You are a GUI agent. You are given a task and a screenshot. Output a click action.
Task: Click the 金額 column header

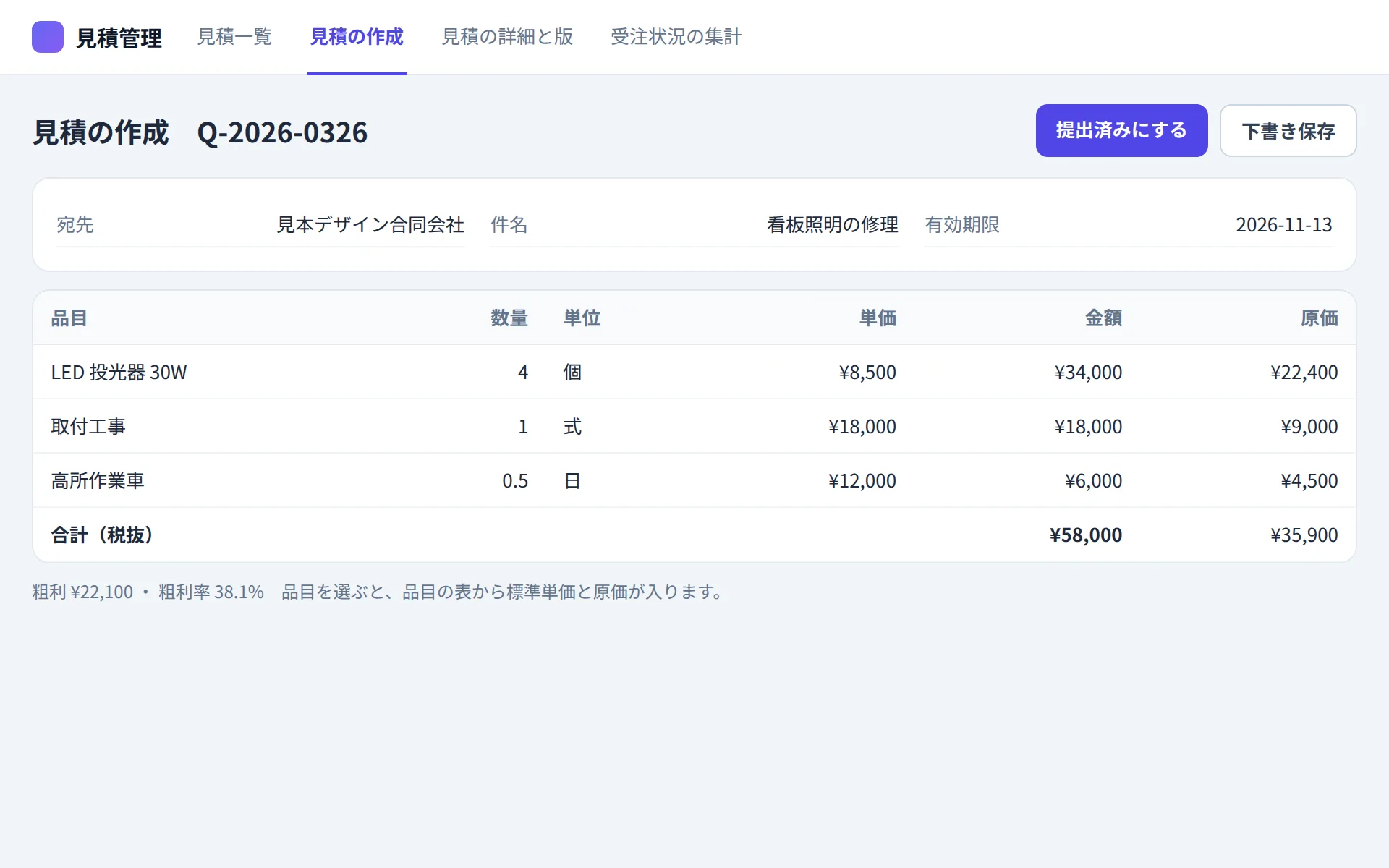coord(1103,318)
